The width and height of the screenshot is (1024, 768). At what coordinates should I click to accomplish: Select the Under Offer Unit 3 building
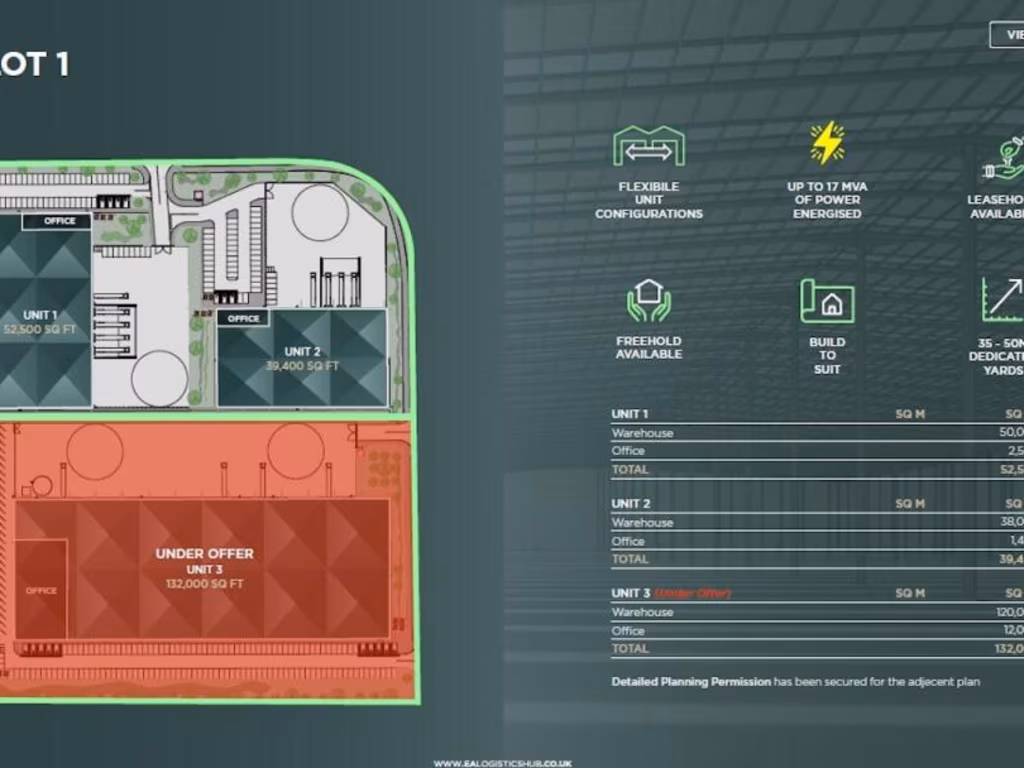[204, 568]
